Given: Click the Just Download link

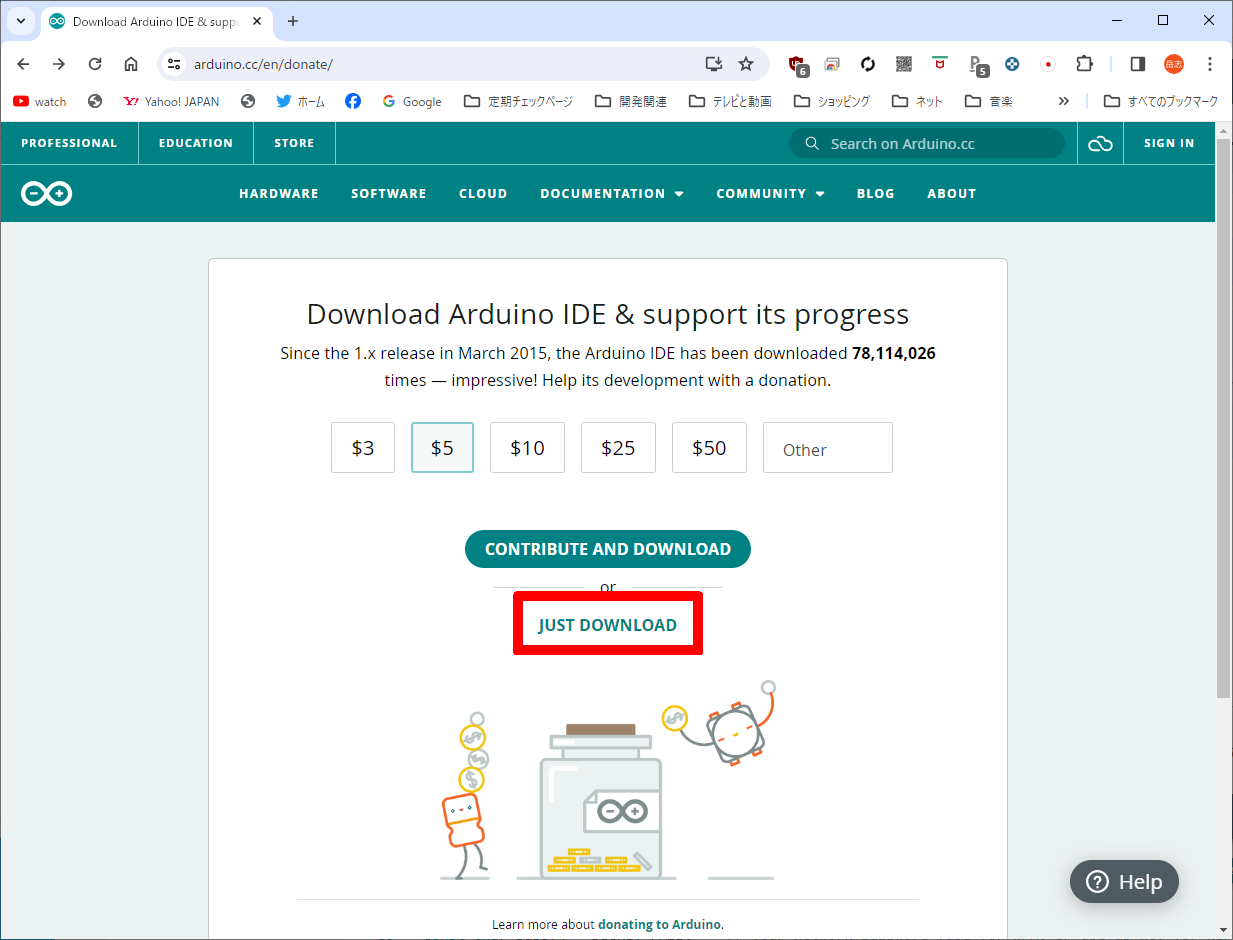Looking at the screenshot, I should point(607,625).
